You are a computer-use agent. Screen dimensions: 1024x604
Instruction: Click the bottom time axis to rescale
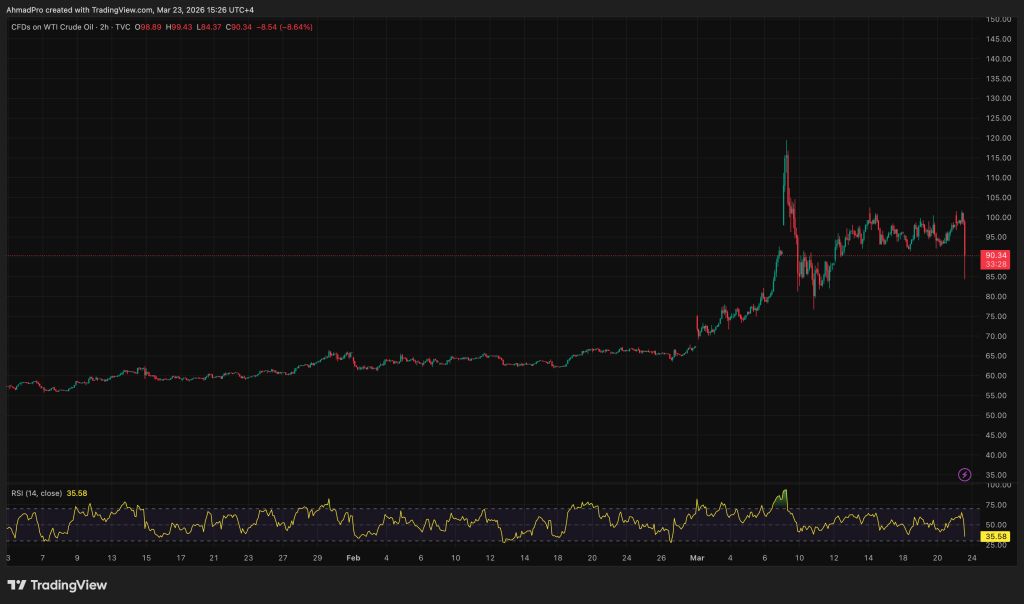pos(500,559)
